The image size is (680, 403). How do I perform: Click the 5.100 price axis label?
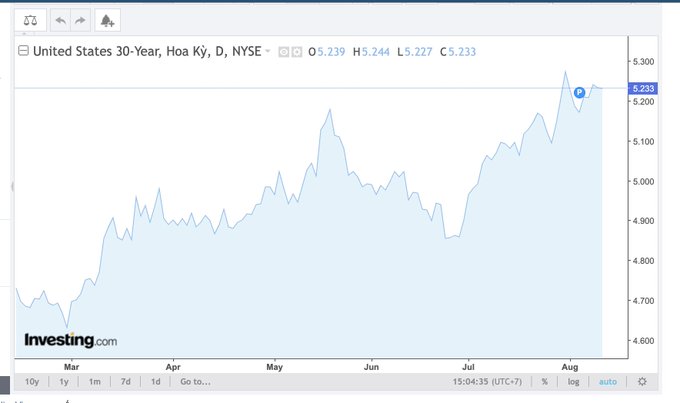pyautogui.click(x=643, y=141)
